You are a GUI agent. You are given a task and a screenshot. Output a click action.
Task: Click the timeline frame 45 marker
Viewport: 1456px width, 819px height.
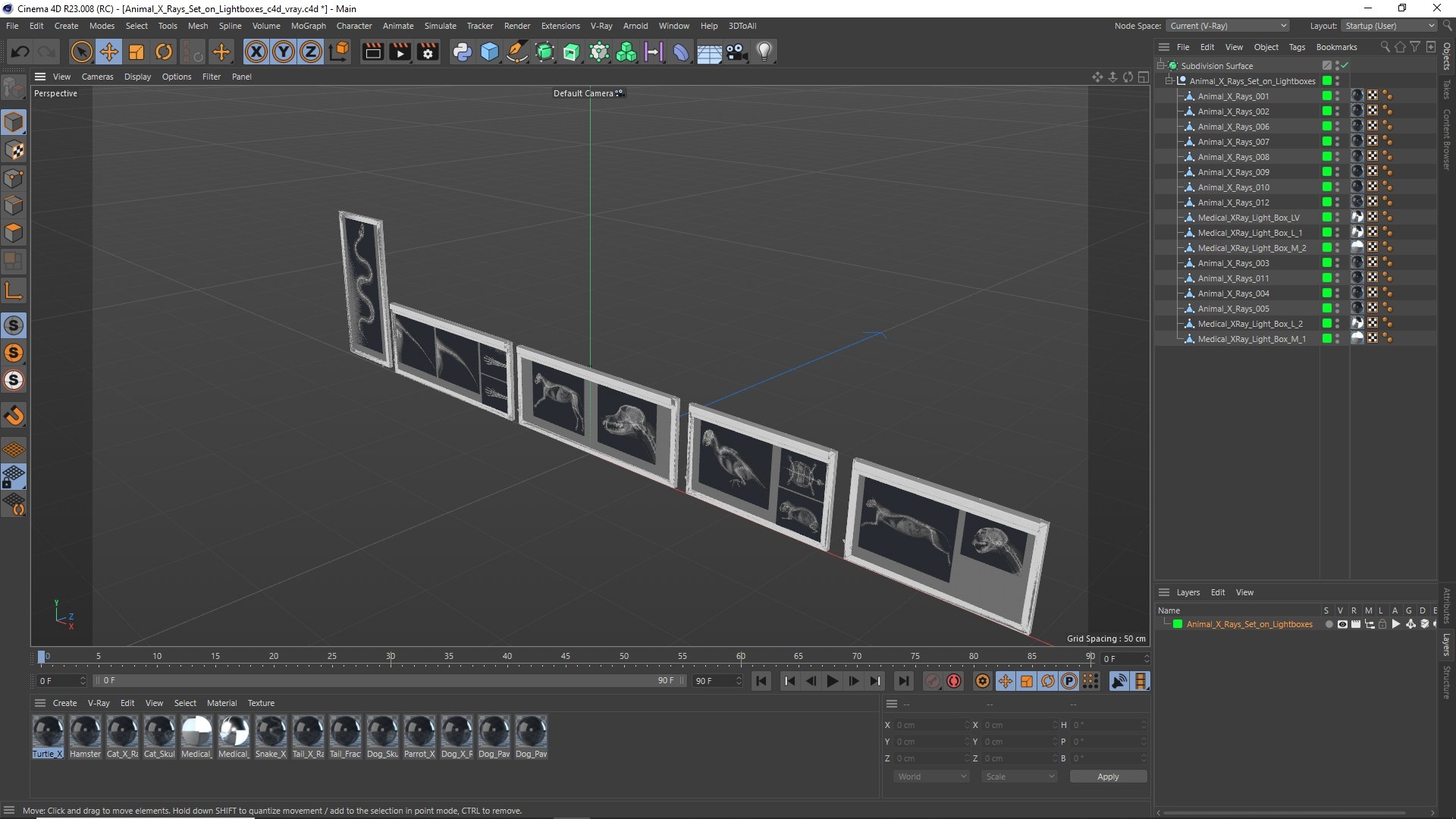[x=565, y=657]
